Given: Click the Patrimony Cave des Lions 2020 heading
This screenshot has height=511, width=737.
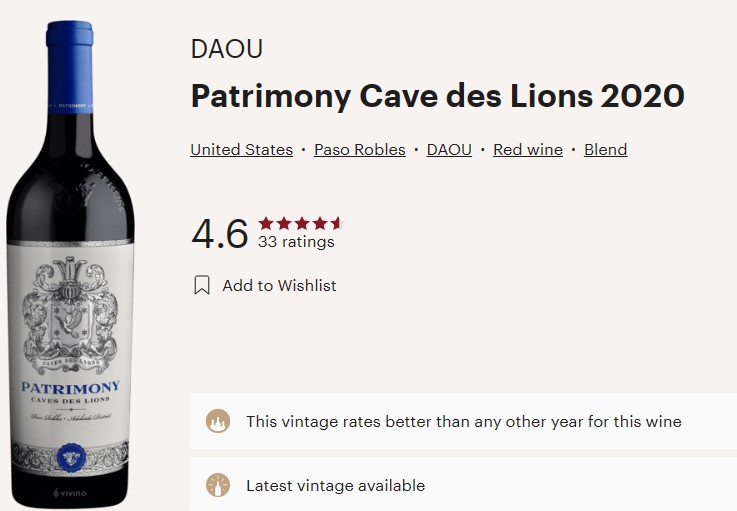Looking at the screenshot, I should (x=437, y=97).
